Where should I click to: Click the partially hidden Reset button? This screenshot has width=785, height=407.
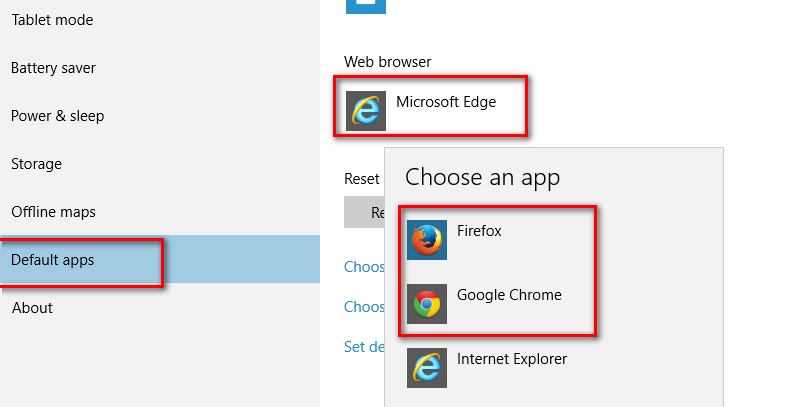tap(364, 212)
